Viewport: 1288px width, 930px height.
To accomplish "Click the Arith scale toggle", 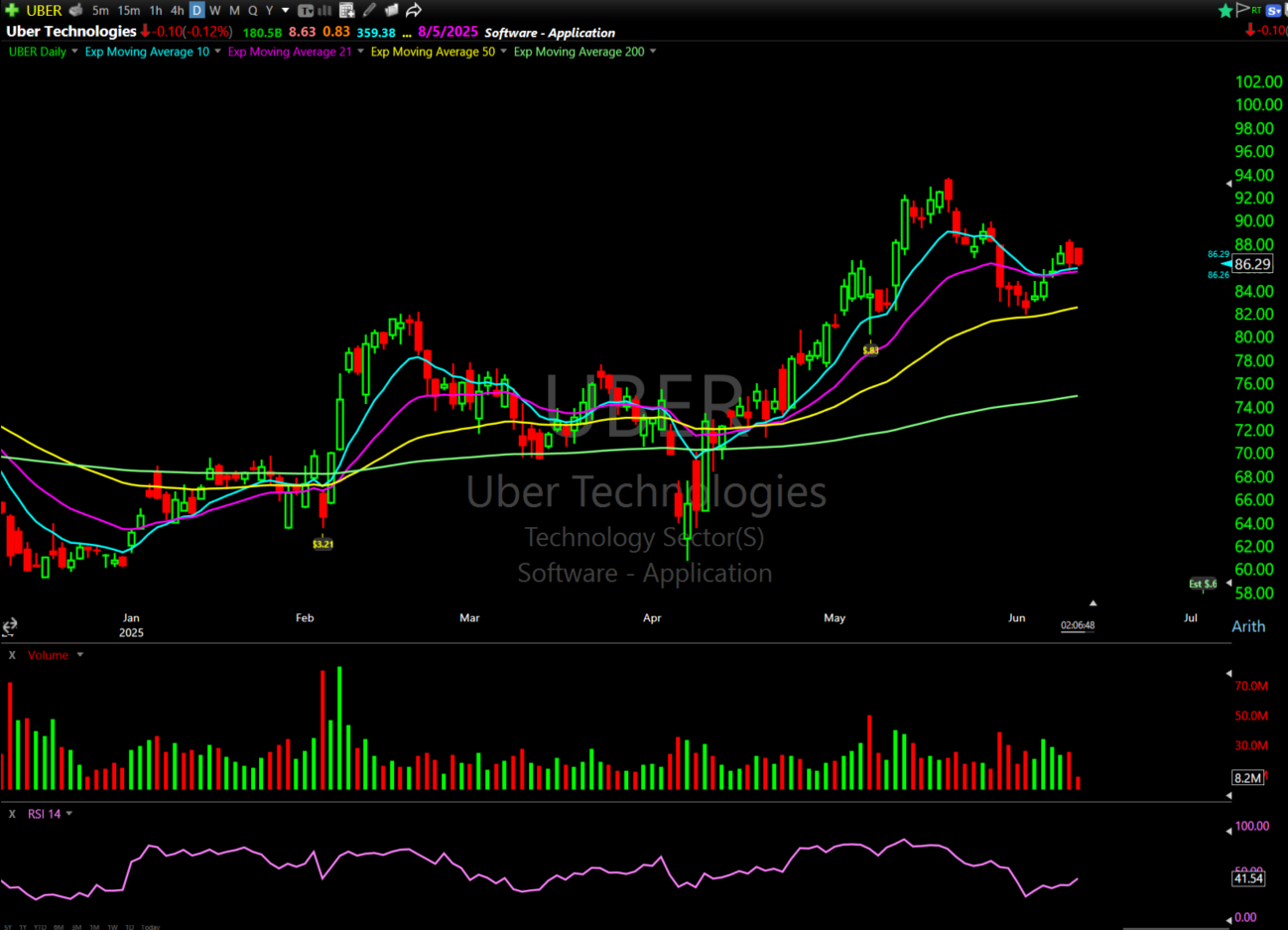I will click(x=1248, y=626).
